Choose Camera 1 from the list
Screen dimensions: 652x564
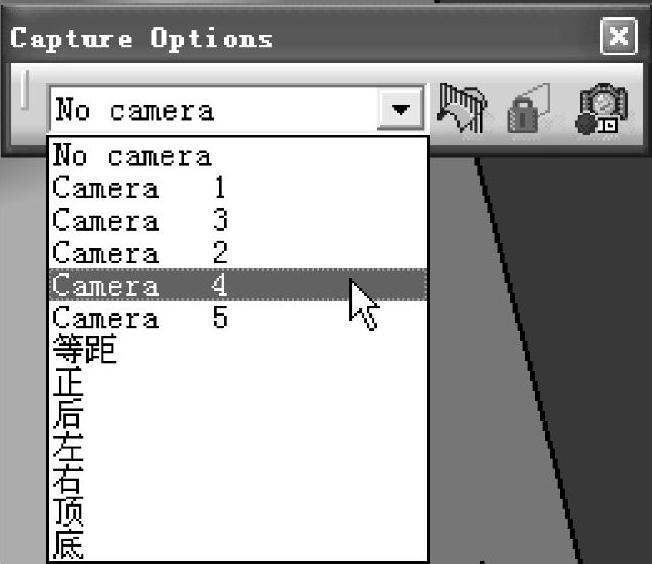pyautogui.click(x=239, y=188)
